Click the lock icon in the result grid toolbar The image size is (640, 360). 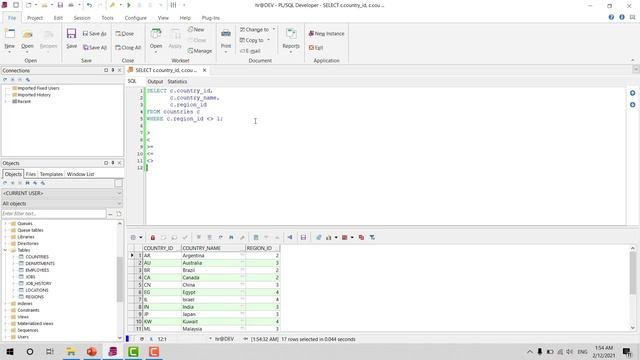click(x=153, y=237)
